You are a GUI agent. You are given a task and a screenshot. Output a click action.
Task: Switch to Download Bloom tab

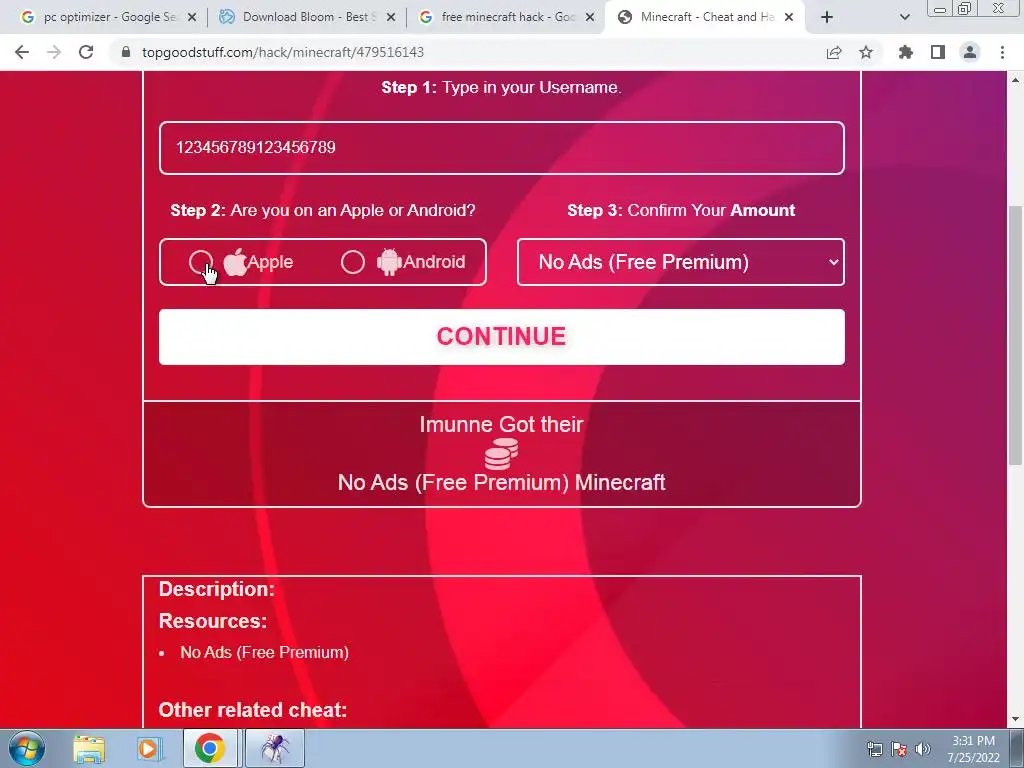tap(307, 17)
